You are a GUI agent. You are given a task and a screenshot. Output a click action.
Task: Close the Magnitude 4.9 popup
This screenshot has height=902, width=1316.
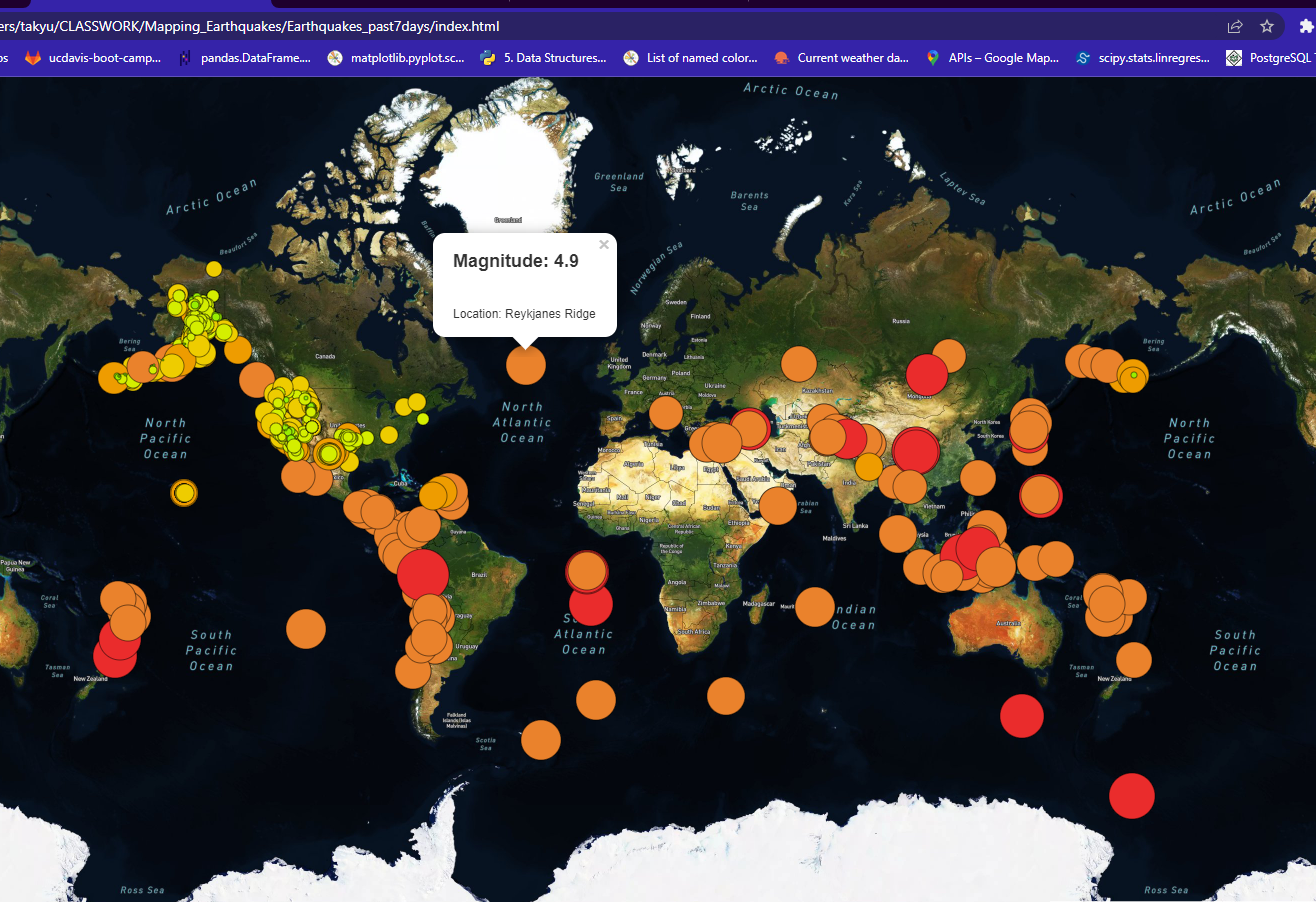[604, 244]
